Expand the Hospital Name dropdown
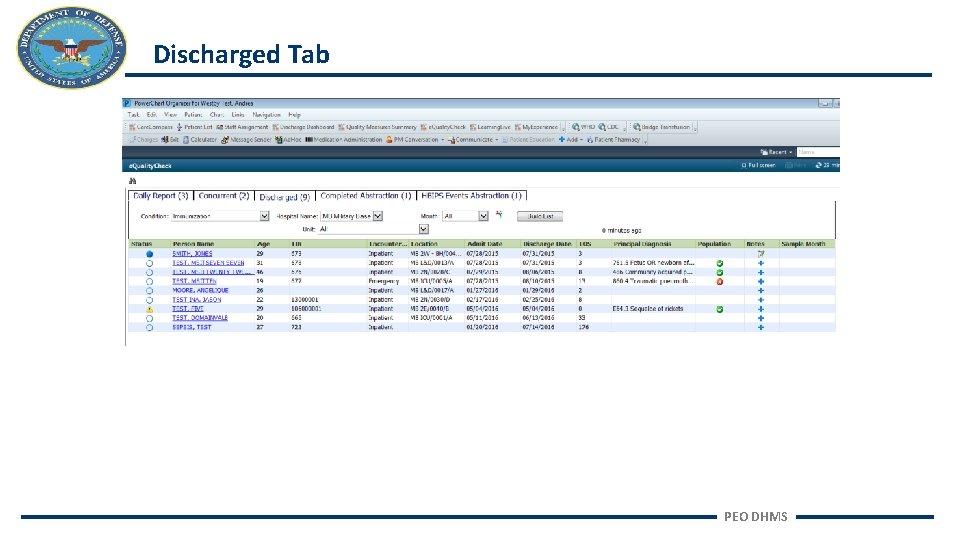960x540 pixels. (x=378, y=216)
